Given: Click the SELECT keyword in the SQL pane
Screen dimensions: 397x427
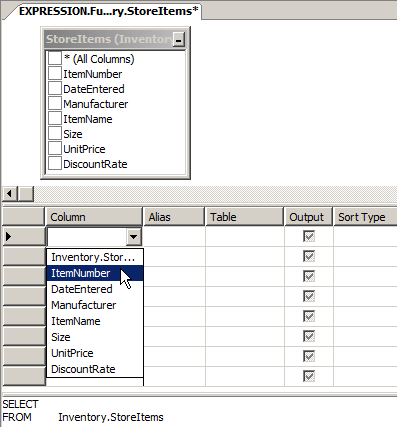Looking at the screenshot, I should point(21,404).
